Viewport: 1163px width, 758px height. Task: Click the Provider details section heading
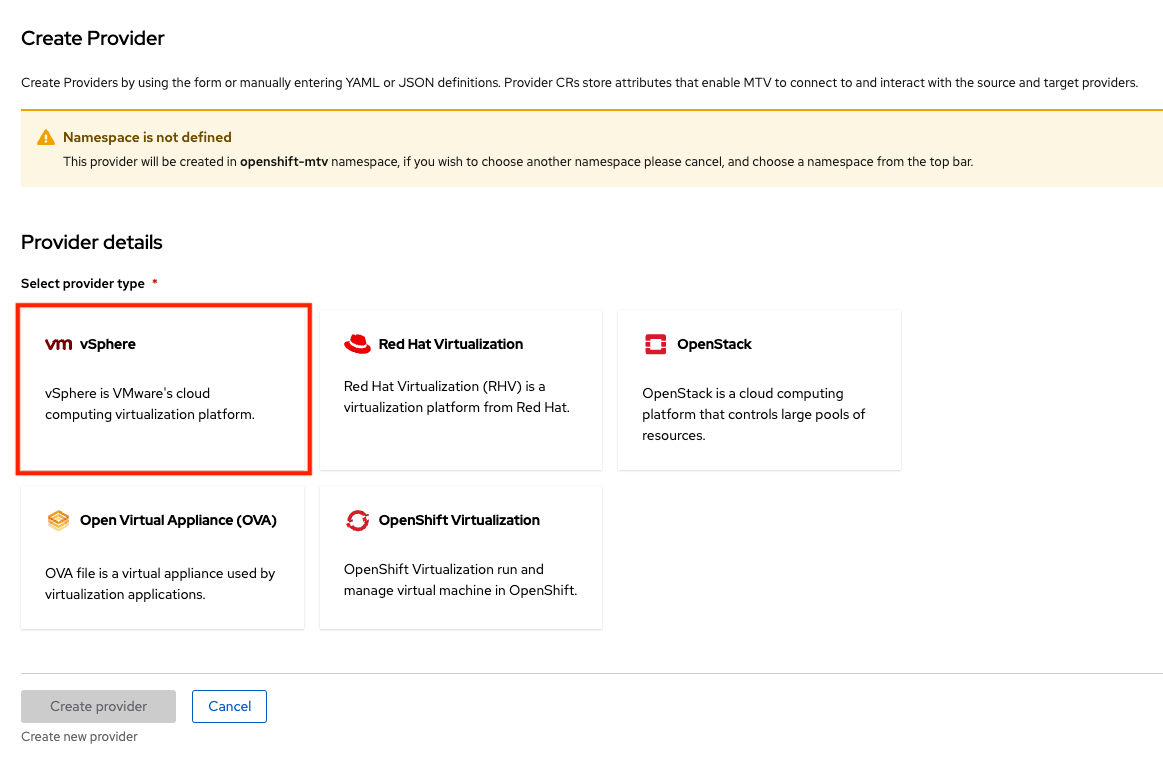(x=91, y=242)
